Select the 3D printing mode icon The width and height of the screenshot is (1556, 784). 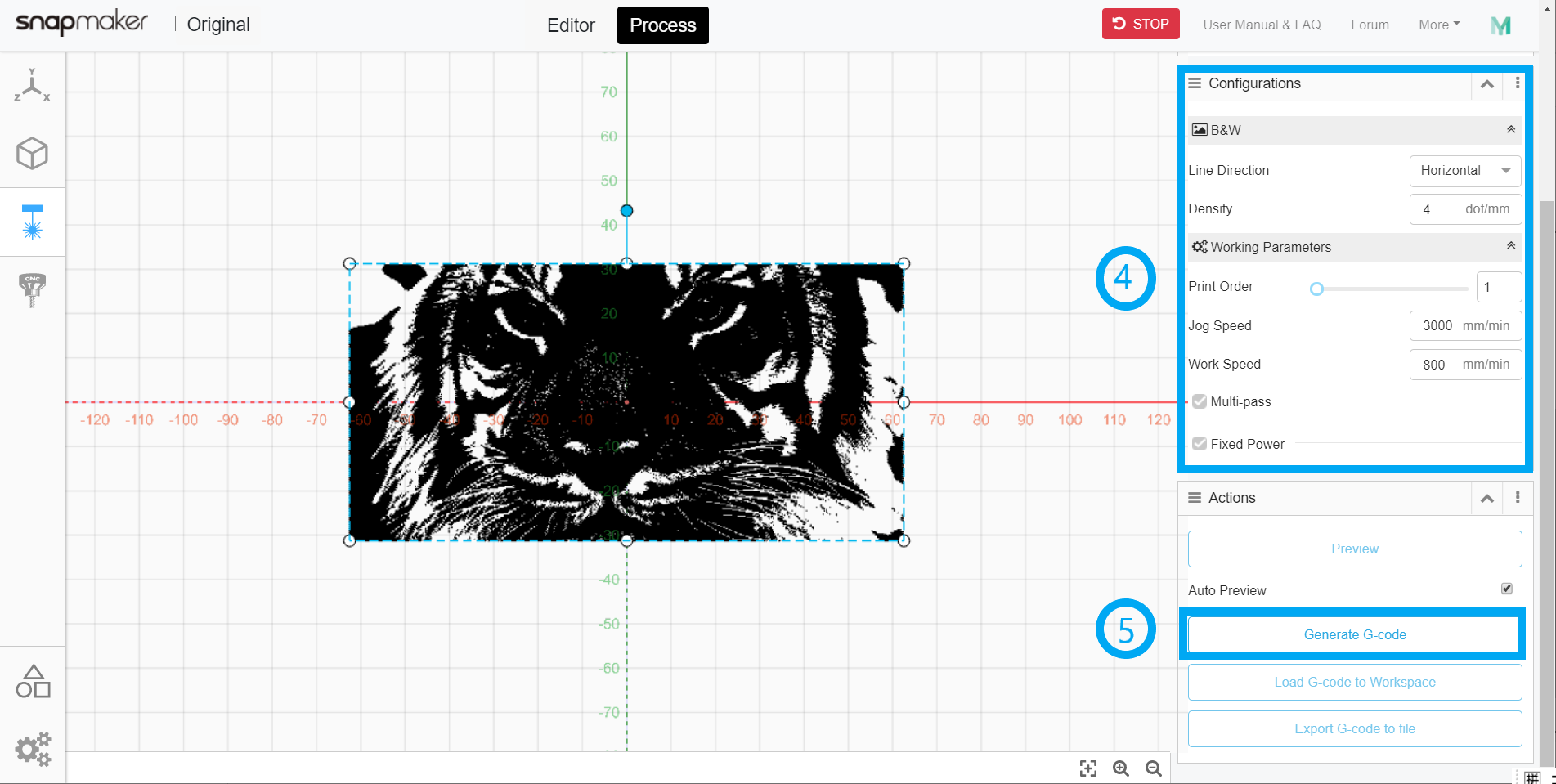32,154
